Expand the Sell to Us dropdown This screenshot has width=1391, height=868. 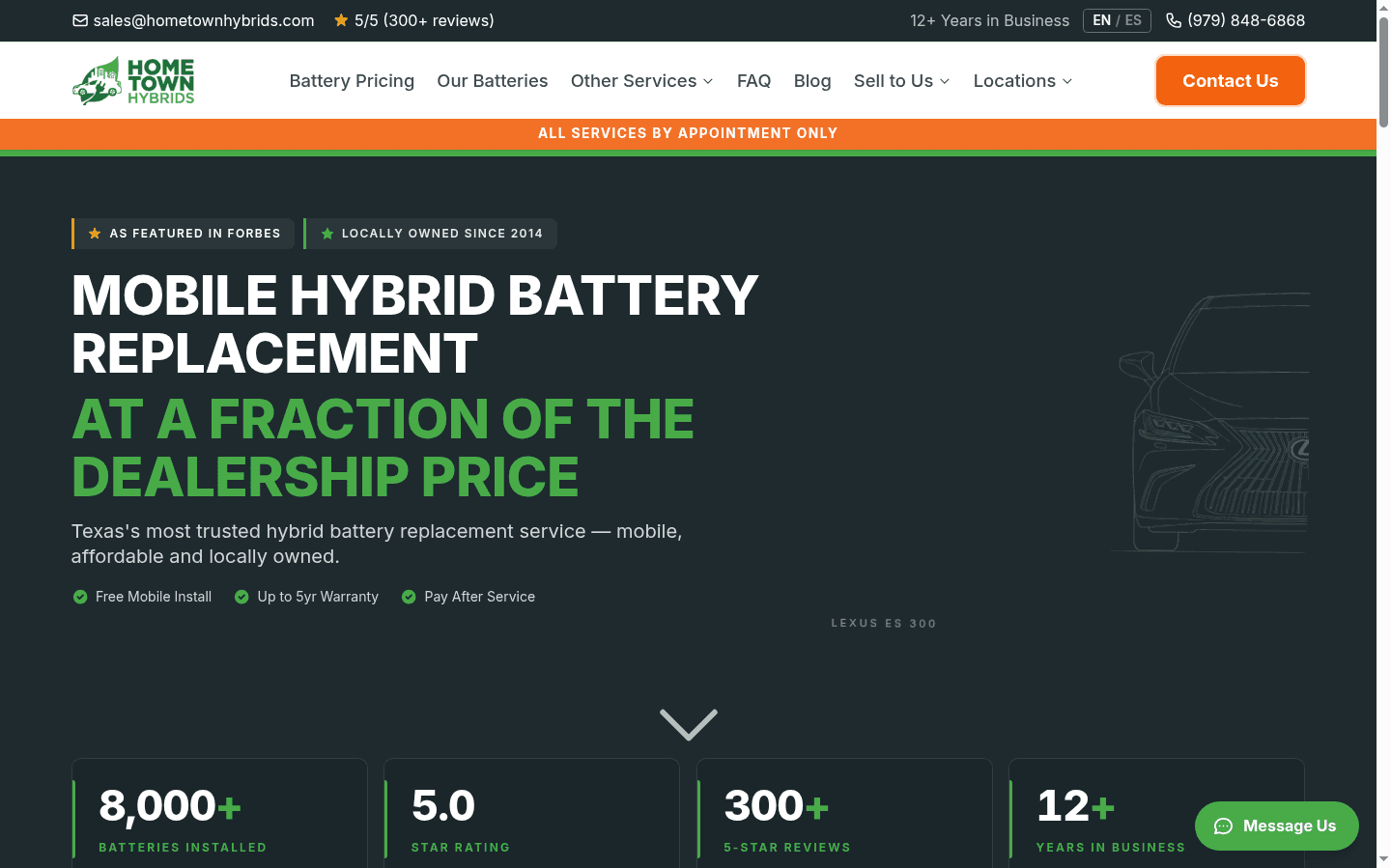(902, 81)
